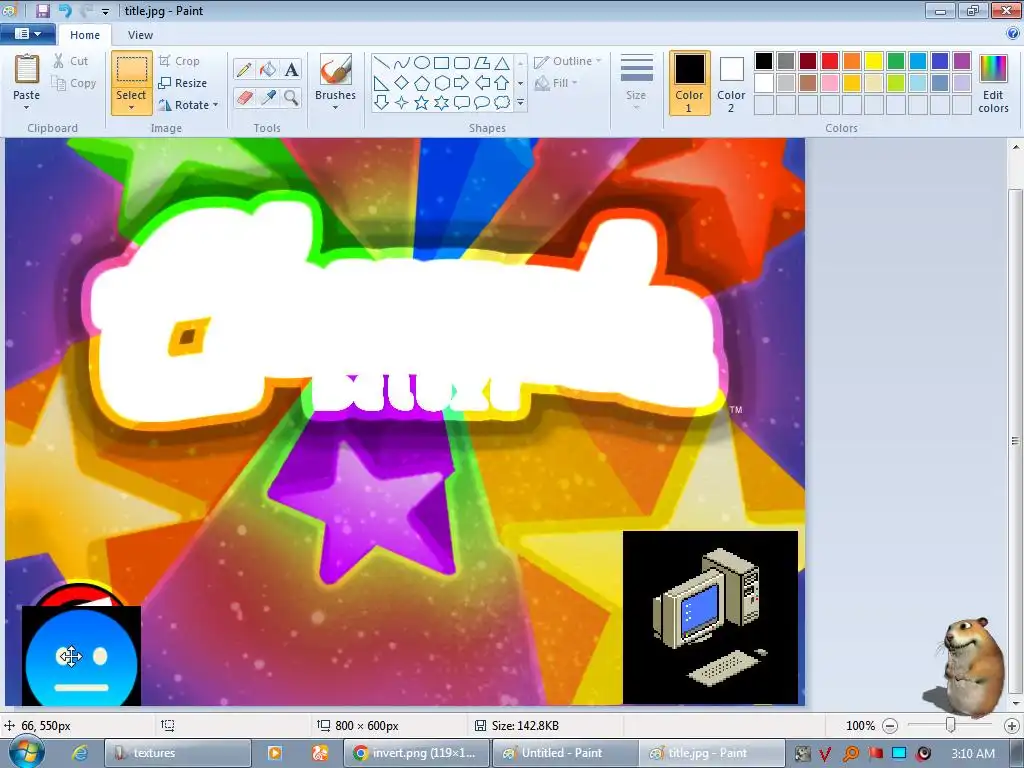Switch to Untitled - Paint taskbar window

[564, 753]
